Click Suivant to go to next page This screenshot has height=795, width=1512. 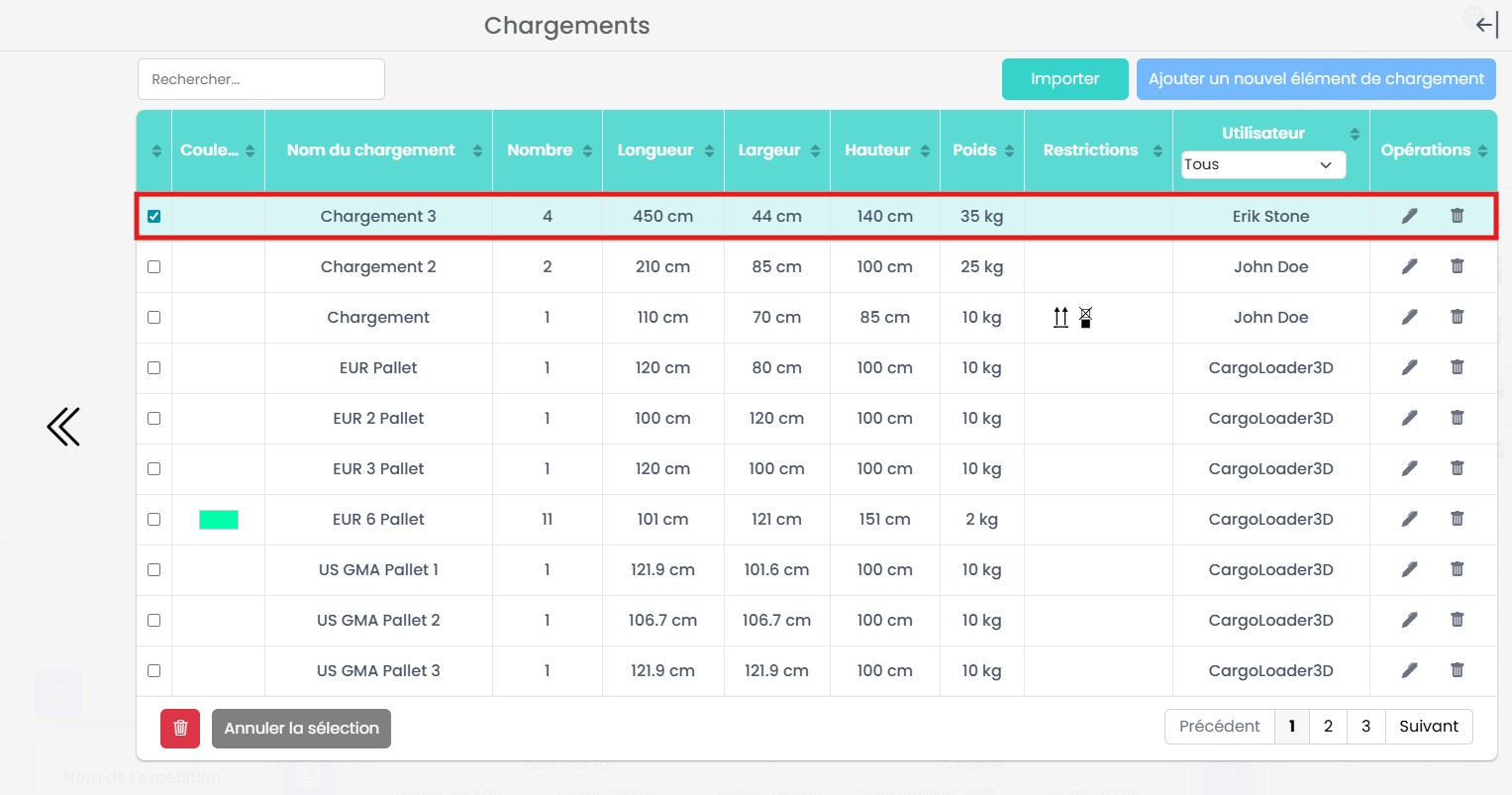(x=1428, y=727)
